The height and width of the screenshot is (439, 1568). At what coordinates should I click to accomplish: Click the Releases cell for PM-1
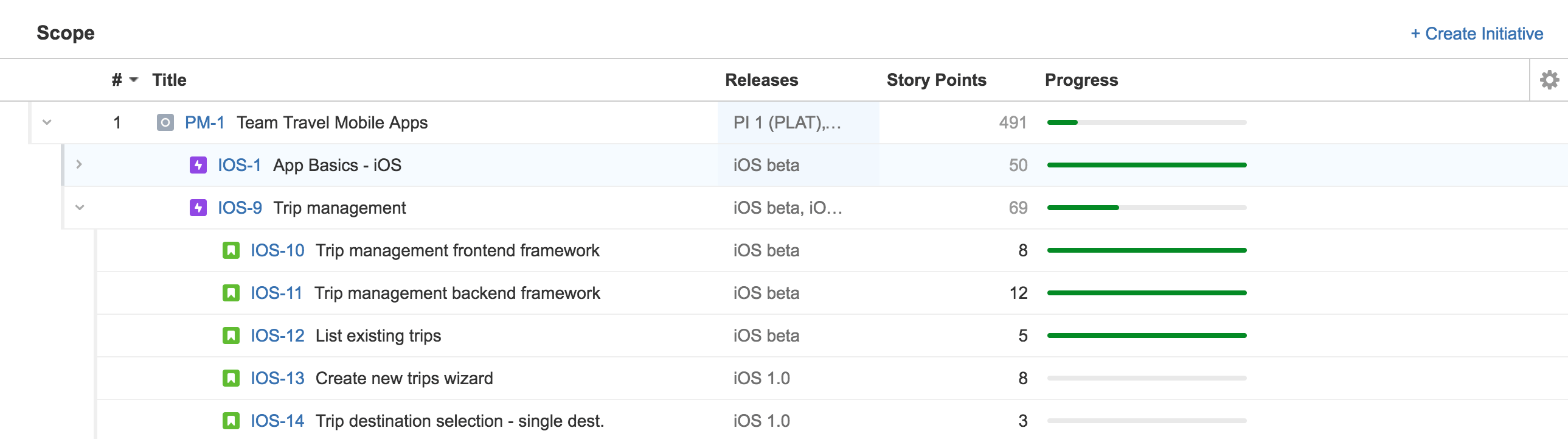click(787, 122)
